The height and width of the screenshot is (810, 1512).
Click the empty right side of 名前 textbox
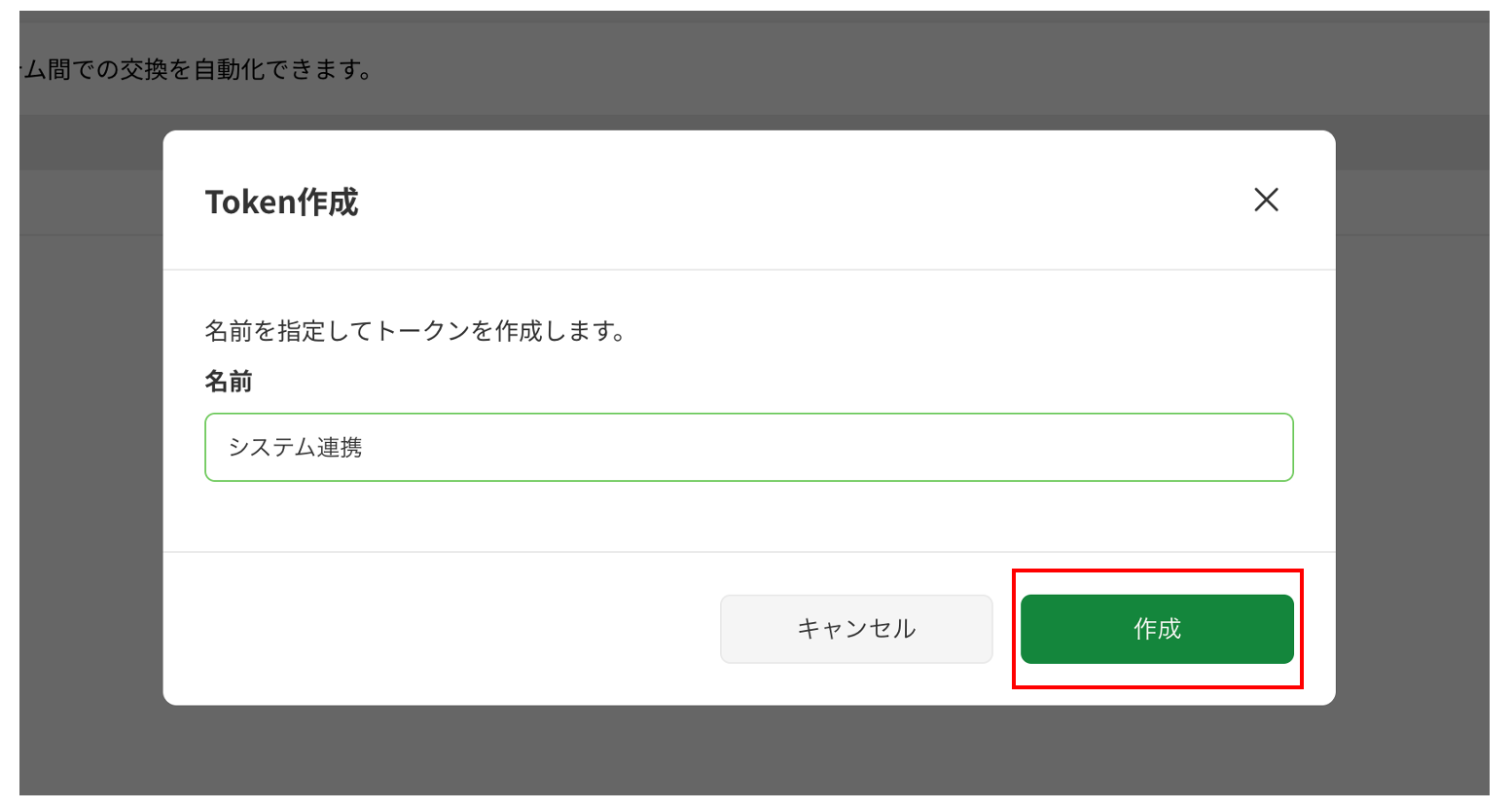pyautogui.click(x=973, y=447)
